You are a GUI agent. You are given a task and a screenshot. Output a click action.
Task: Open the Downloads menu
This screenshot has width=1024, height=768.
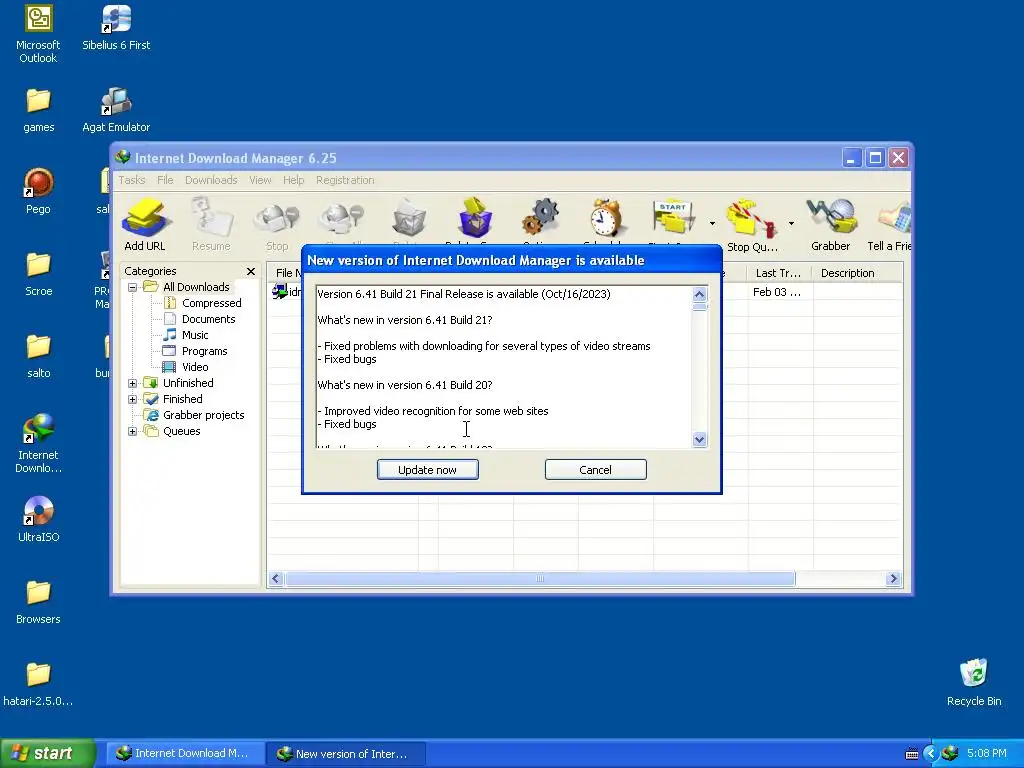click(x=211, y=180)
